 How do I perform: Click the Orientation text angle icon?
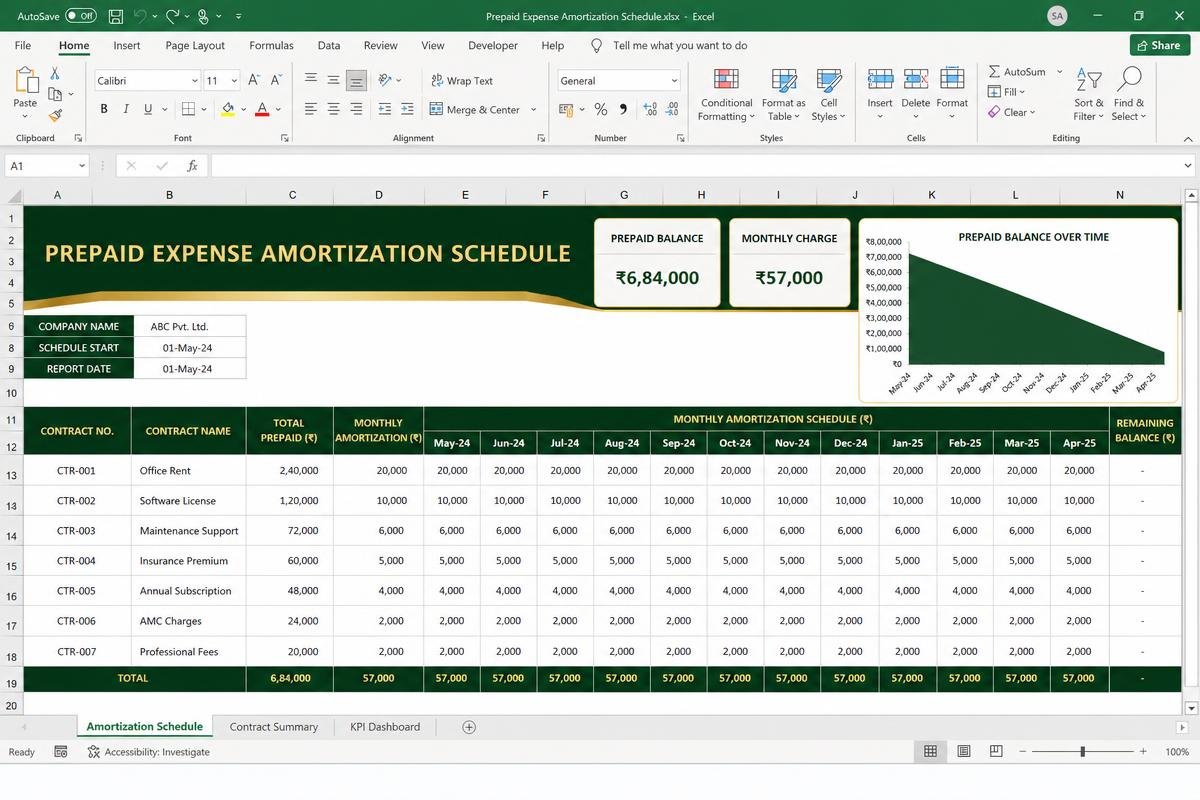(386, 80)
